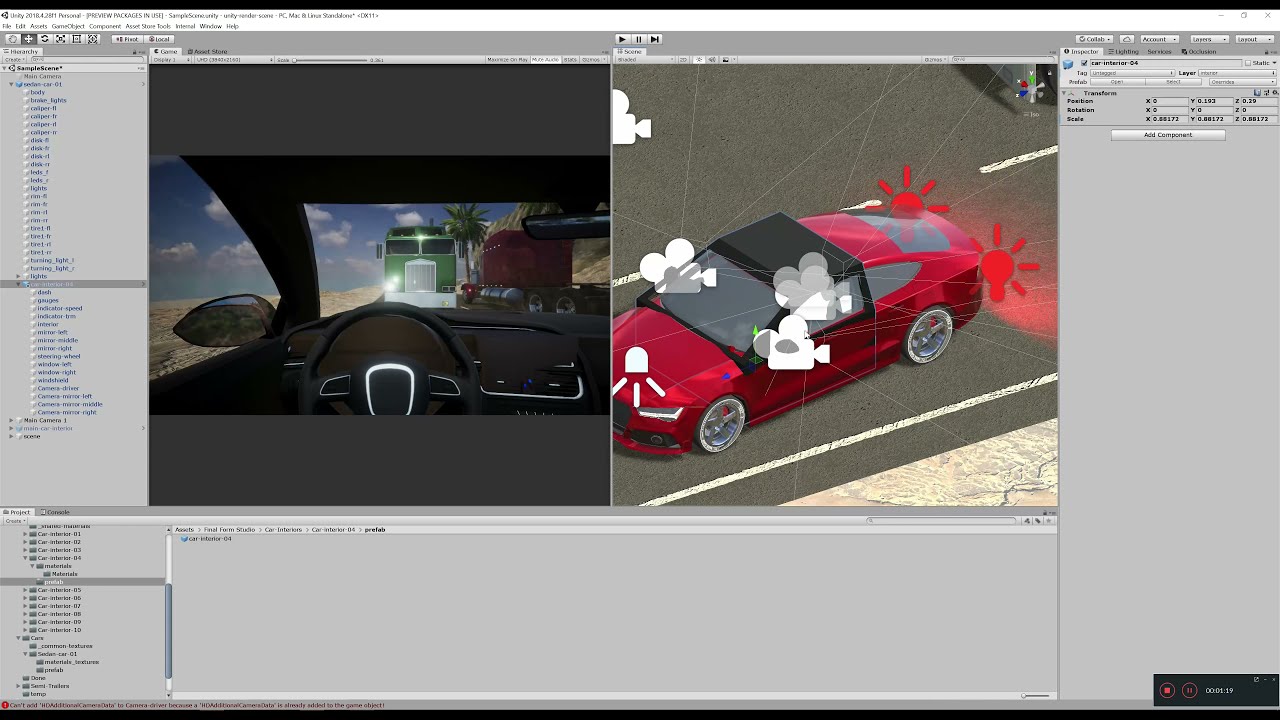
Task: Toggle Stats overlay in Game view
Action: point(570,59)
